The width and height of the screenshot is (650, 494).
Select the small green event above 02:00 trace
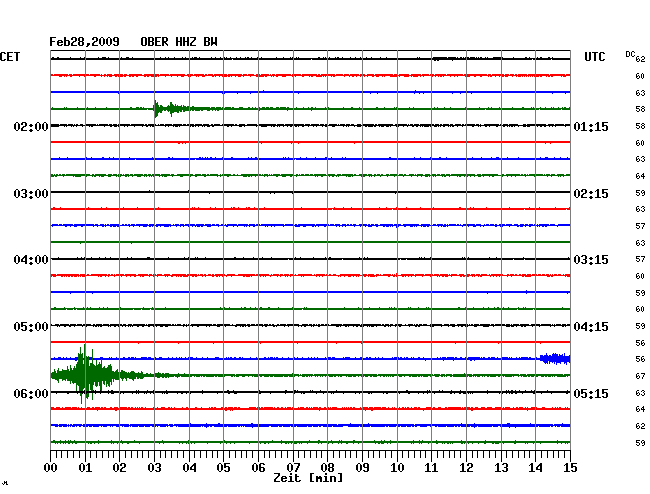click(170, 109)
